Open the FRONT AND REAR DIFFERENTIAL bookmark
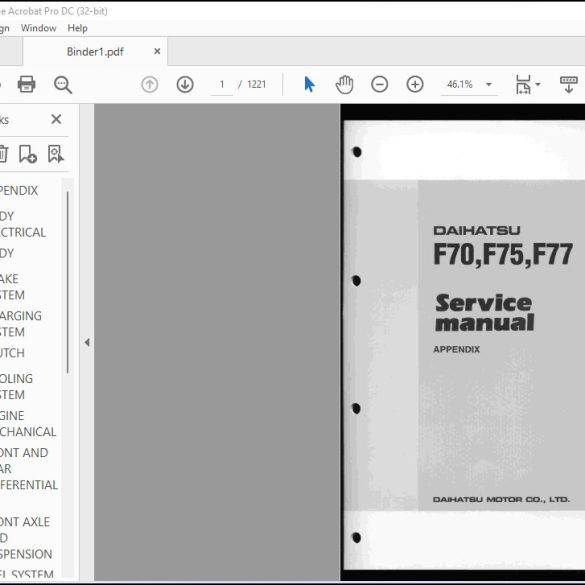 tap(29, 469)
